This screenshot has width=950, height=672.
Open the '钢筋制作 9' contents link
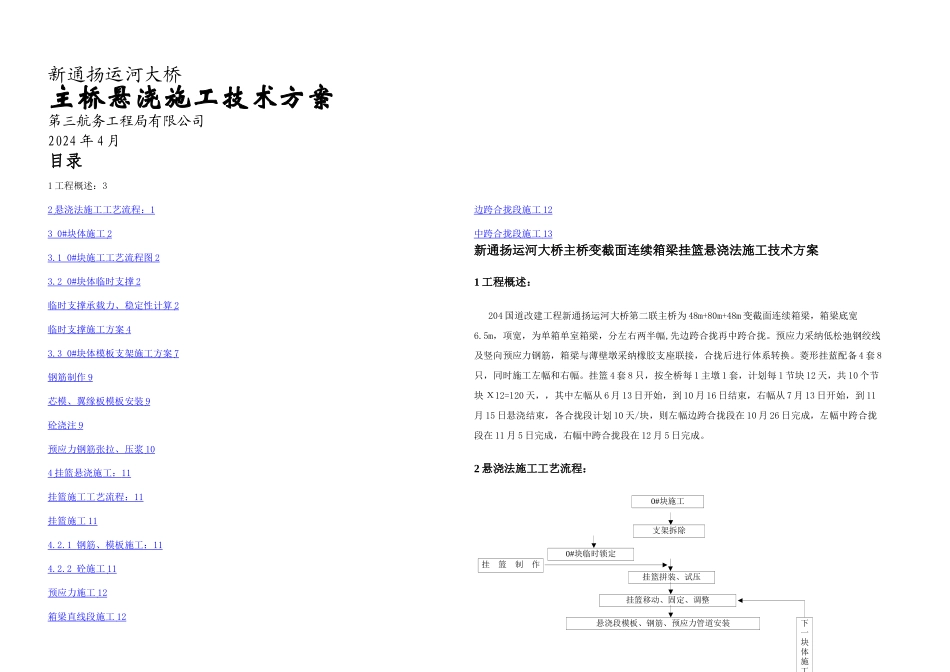(70, 378)
